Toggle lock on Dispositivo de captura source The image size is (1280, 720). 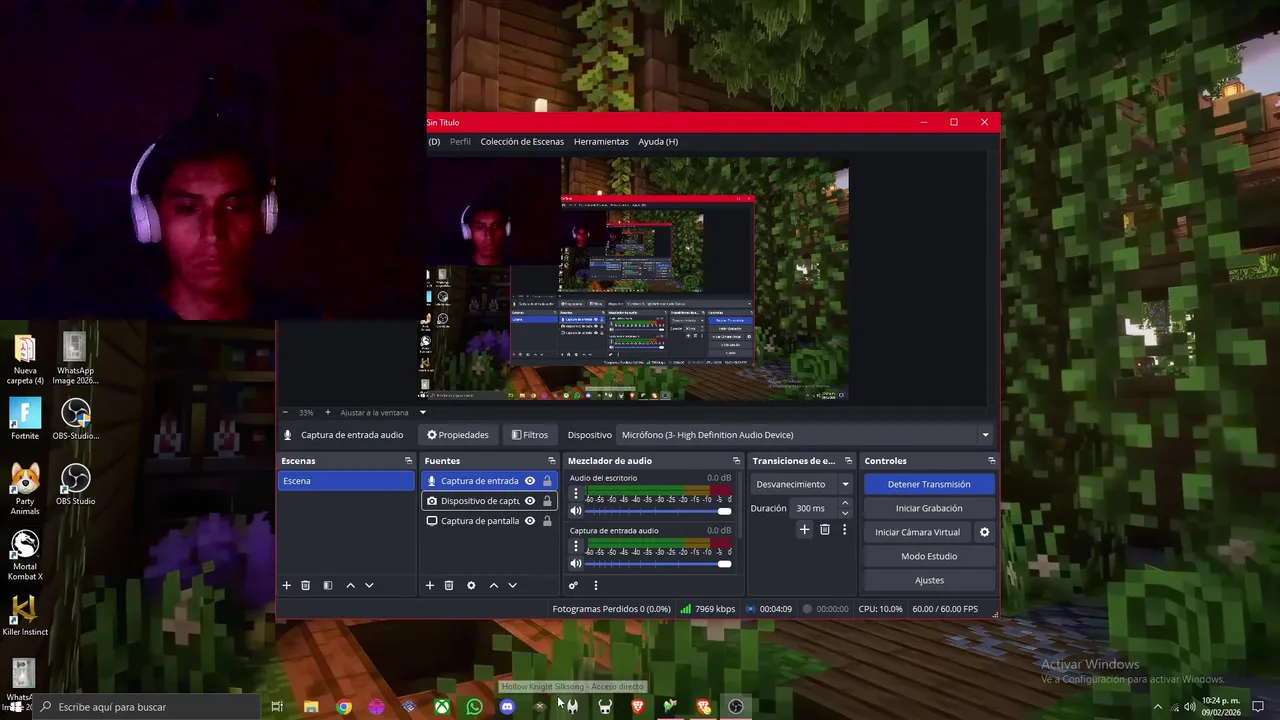[547, 501]
